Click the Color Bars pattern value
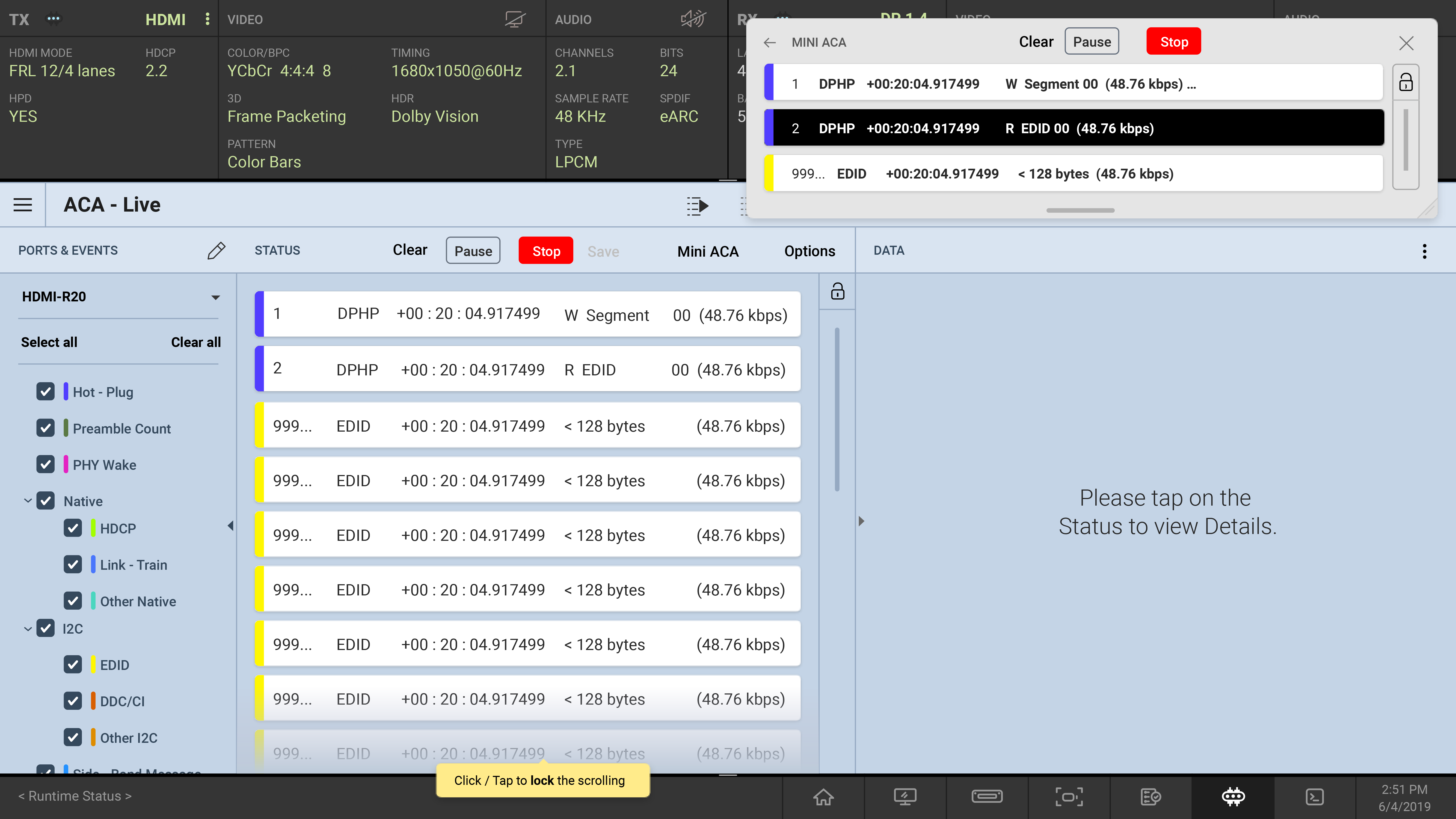This screenshot has height=819, width=1456. (264, 162)
